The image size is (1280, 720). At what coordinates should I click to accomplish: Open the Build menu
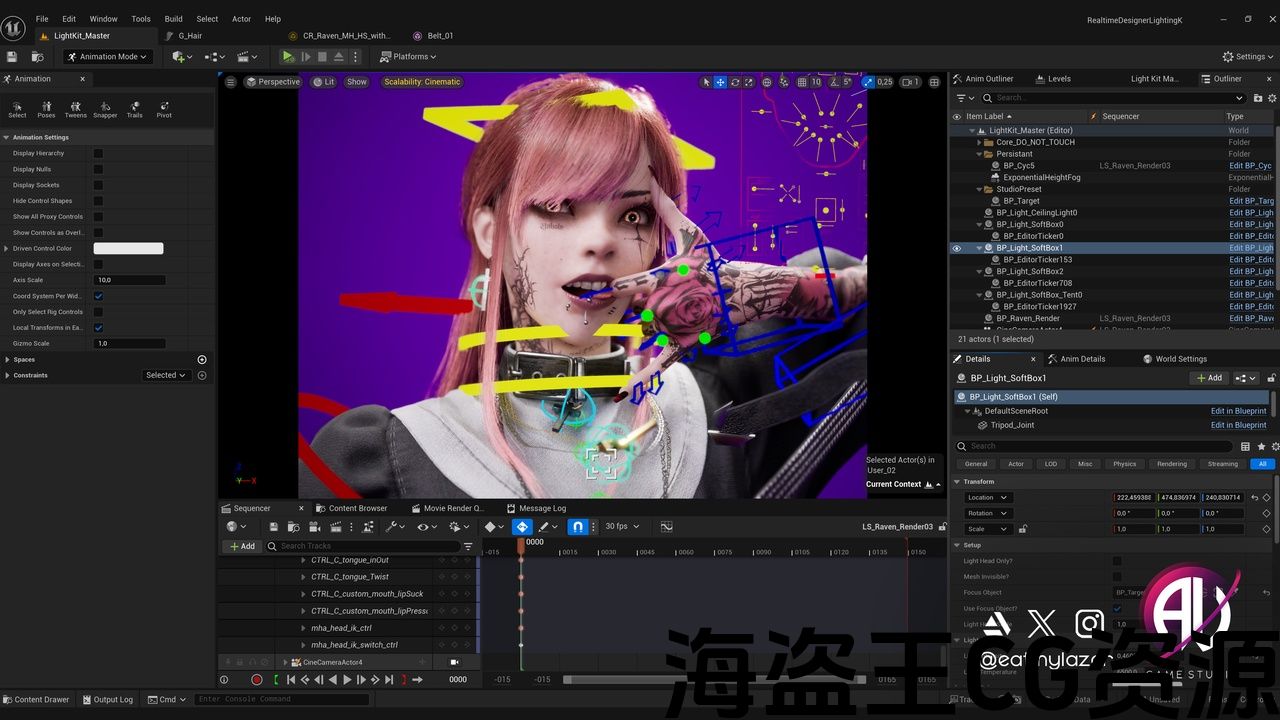(x=173, y=19)
